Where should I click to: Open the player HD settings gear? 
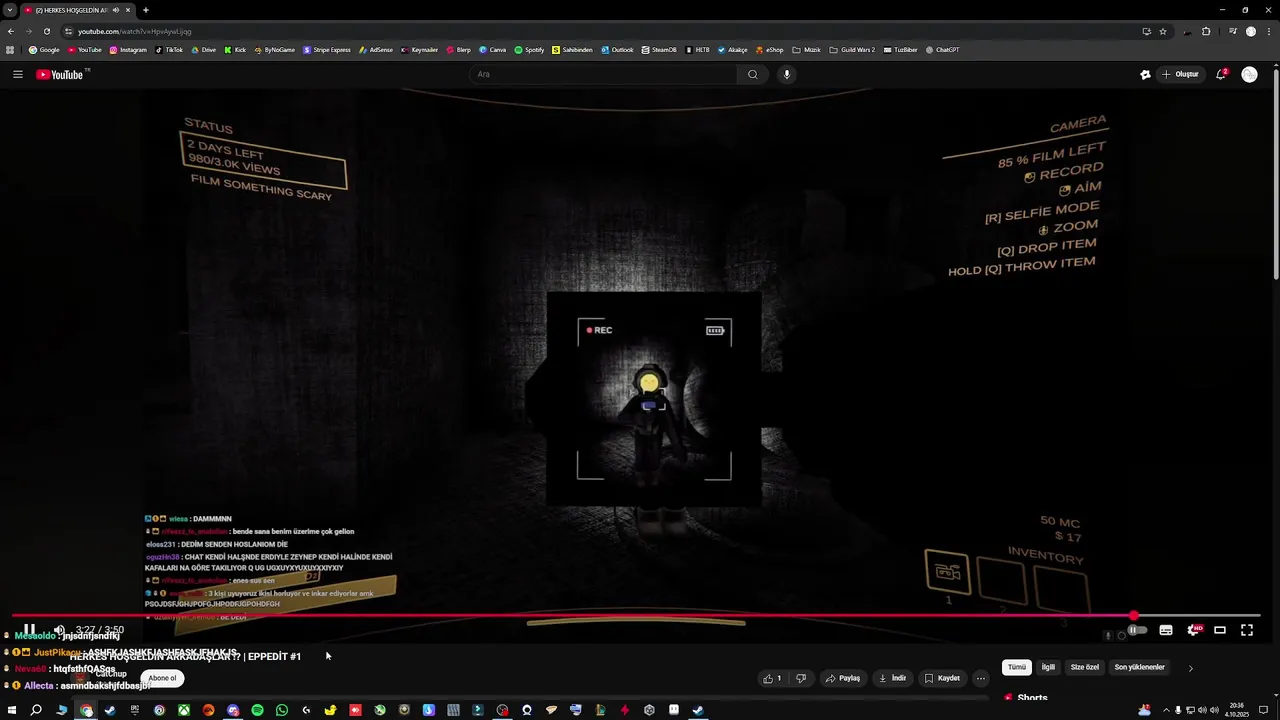[x=1193, y=630]
